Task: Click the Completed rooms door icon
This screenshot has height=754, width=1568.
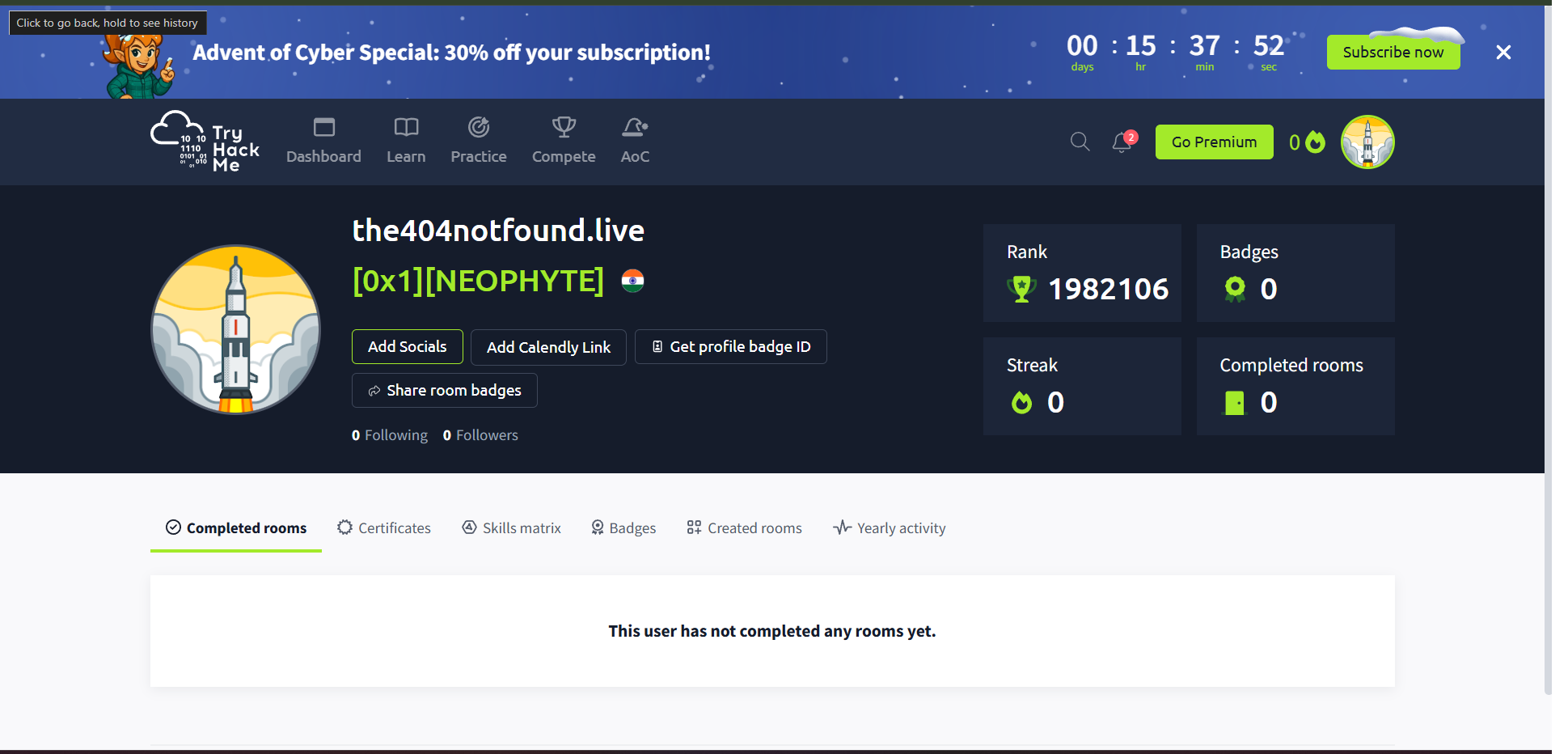Action: pyautogui.click(x=1235, y=402)
